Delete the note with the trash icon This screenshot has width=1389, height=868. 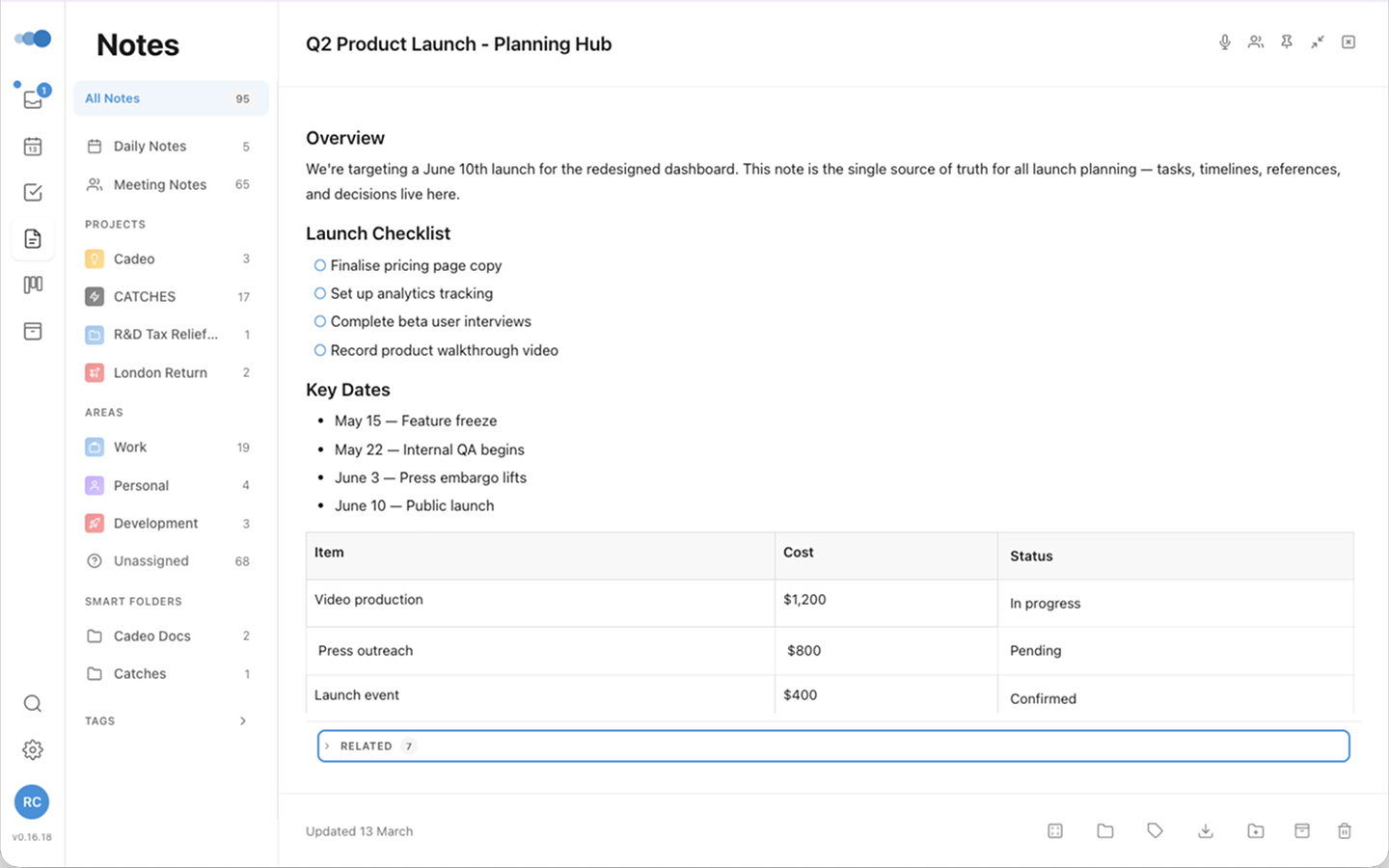[1344, 830]
